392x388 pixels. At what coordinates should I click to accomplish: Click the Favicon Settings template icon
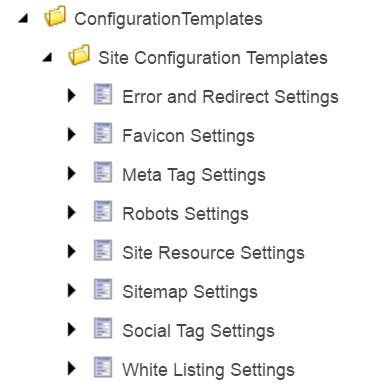coord(103,133)
